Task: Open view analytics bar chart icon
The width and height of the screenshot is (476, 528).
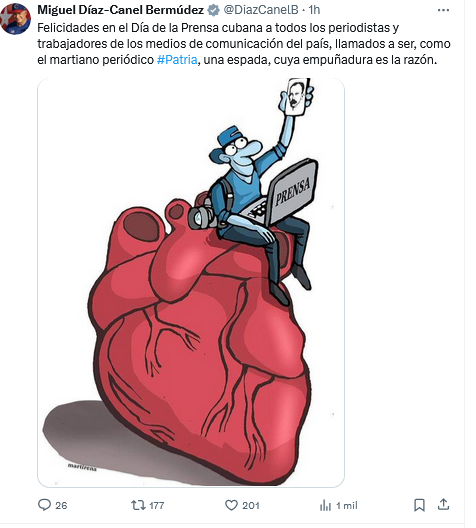Action: coord(325,505)
